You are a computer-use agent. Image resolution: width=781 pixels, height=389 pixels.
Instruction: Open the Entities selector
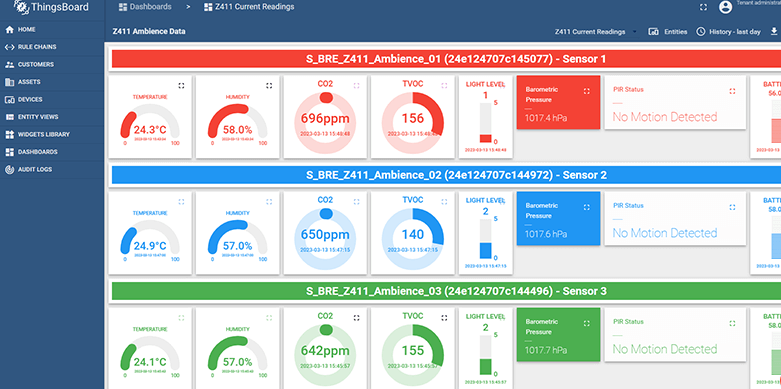pos(668,31)
